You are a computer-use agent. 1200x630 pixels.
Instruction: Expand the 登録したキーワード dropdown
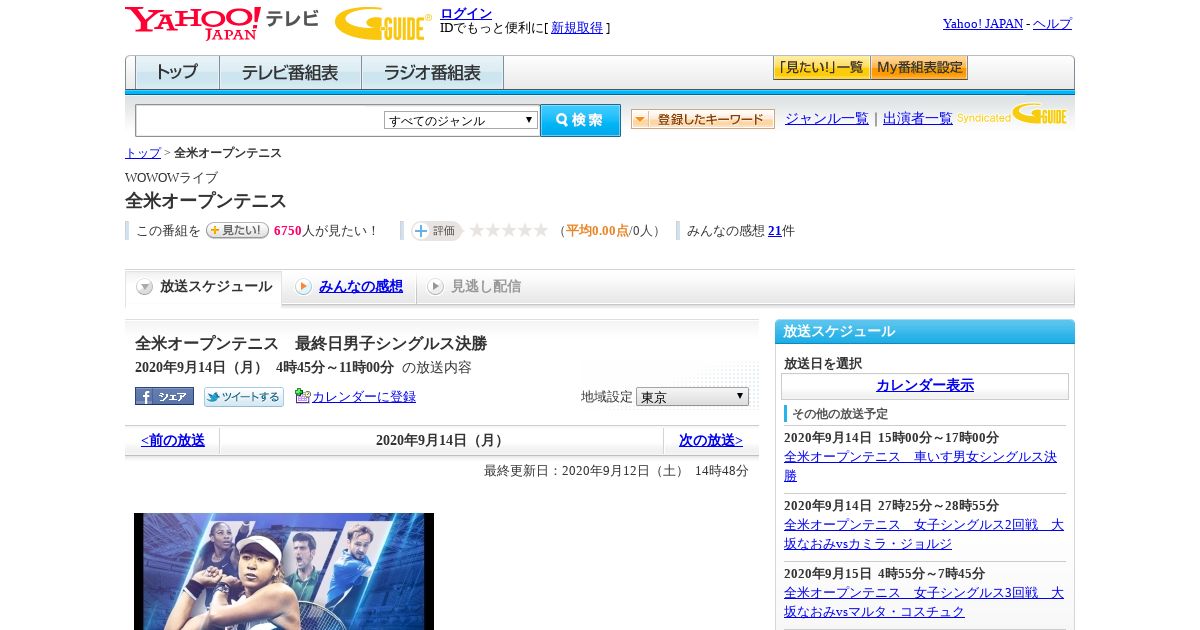(703, 119)
